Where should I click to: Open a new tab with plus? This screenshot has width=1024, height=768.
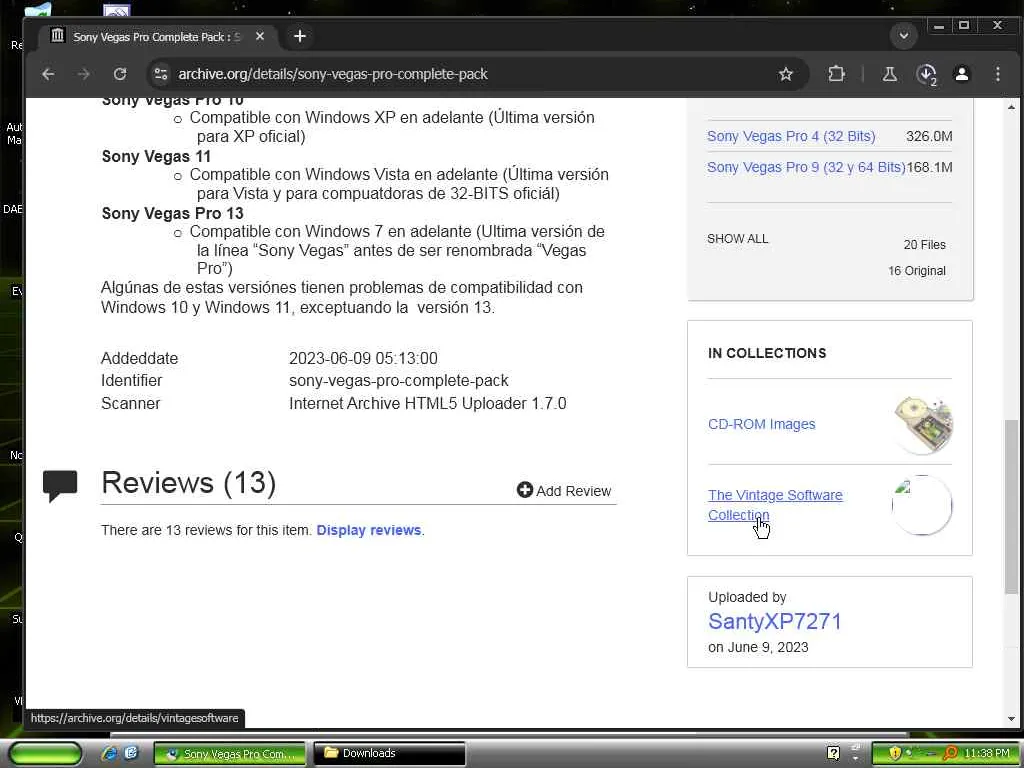click(x=300, y=37)
